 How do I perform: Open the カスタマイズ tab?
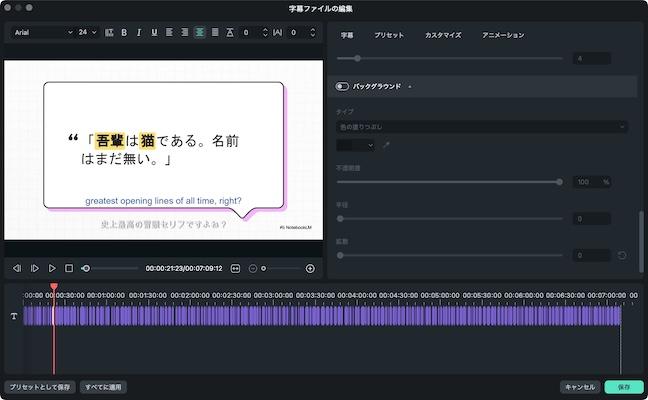tap(443, 35)
